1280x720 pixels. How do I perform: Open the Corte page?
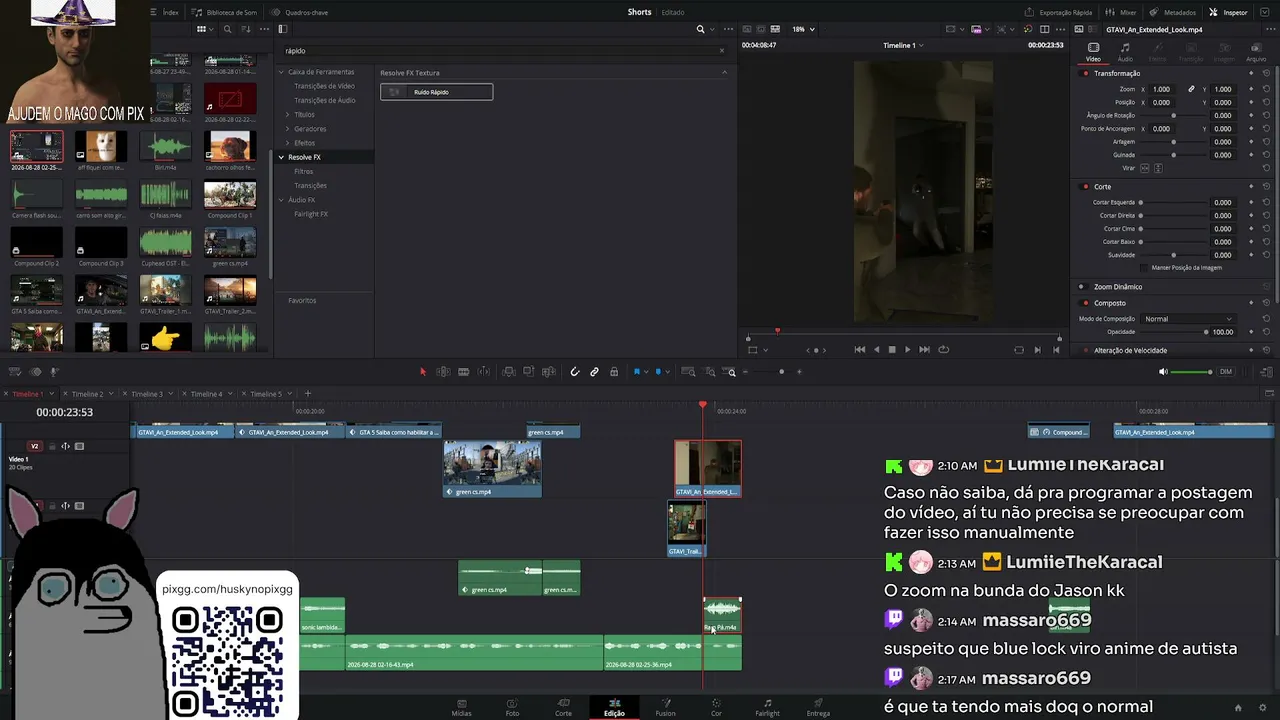click(x=563, y=708)
